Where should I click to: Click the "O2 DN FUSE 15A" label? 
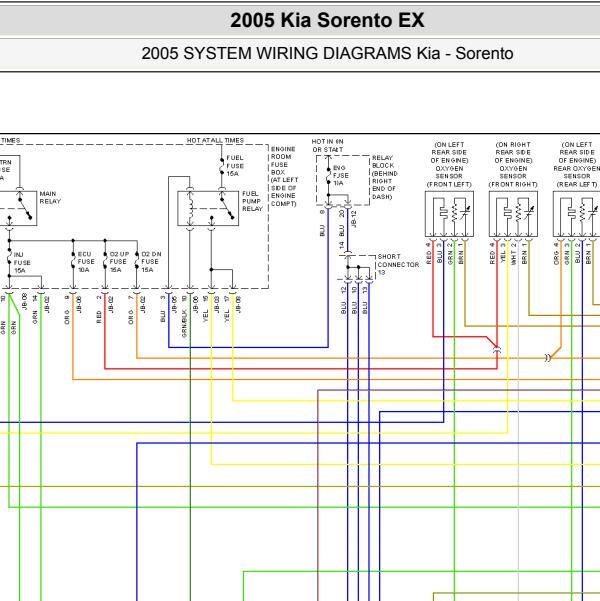tap(151, 262)
